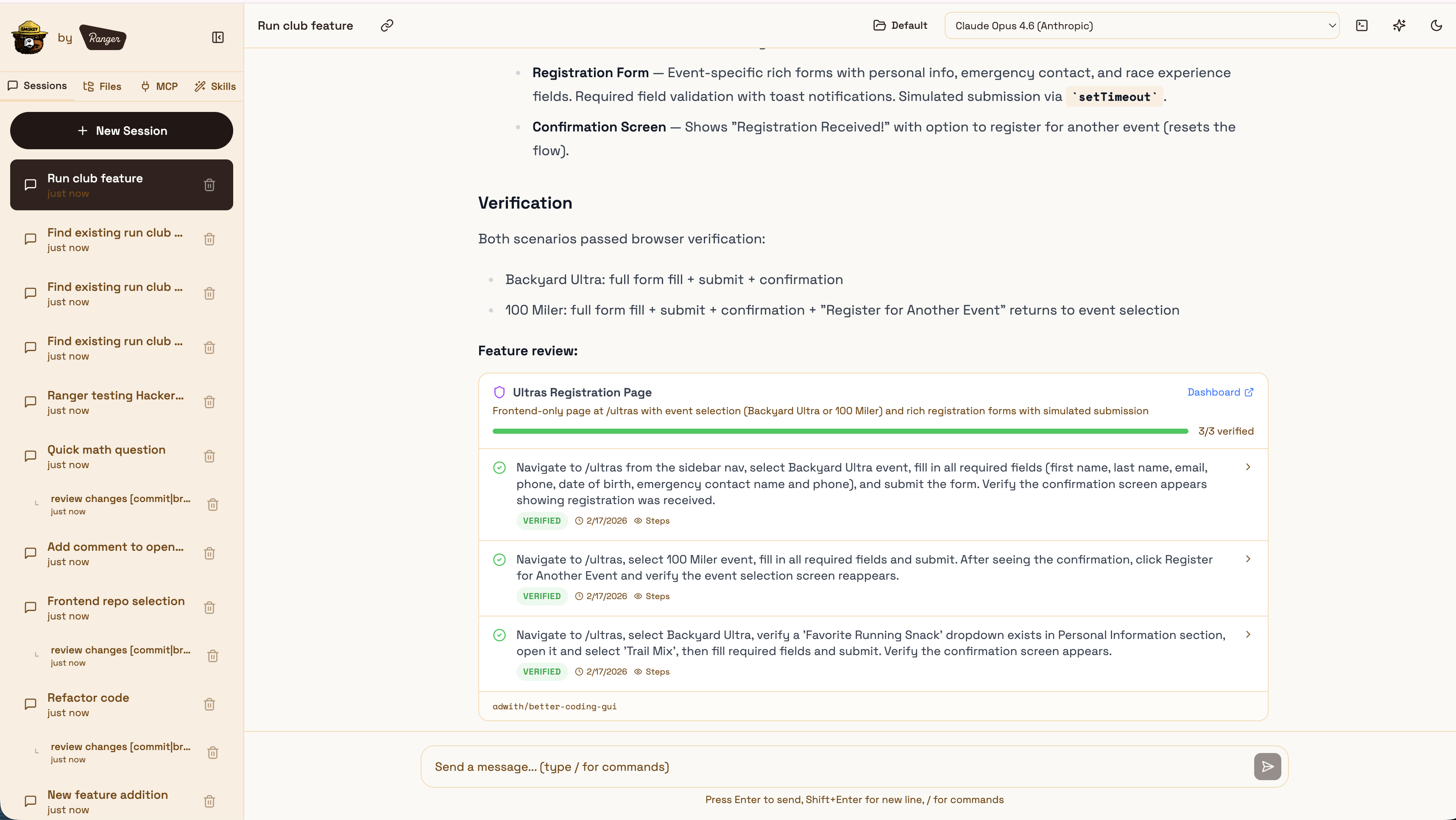Click the sparkles icon near the top right

pyautogui.click(x=1400, y=25)
